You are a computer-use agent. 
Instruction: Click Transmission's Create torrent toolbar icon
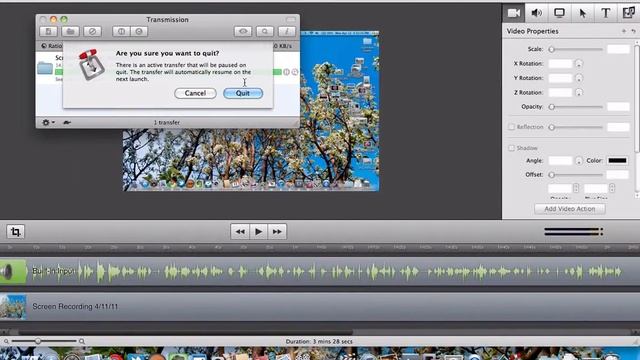[x=49, y=31]
